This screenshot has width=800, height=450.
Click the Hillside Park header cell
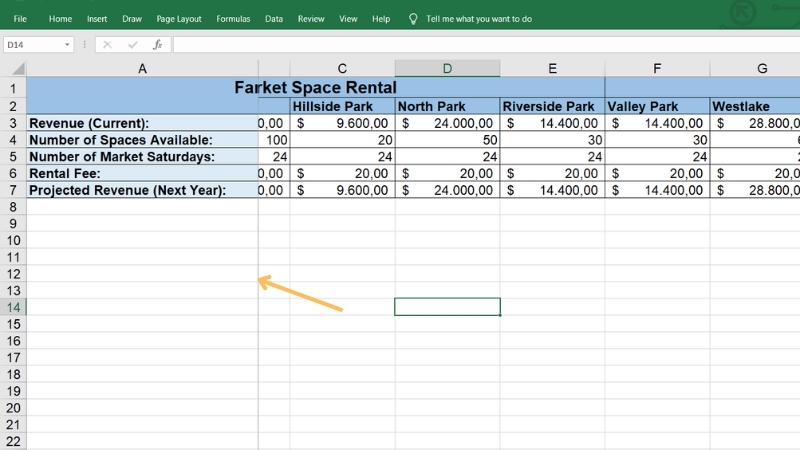click(342, 106)
